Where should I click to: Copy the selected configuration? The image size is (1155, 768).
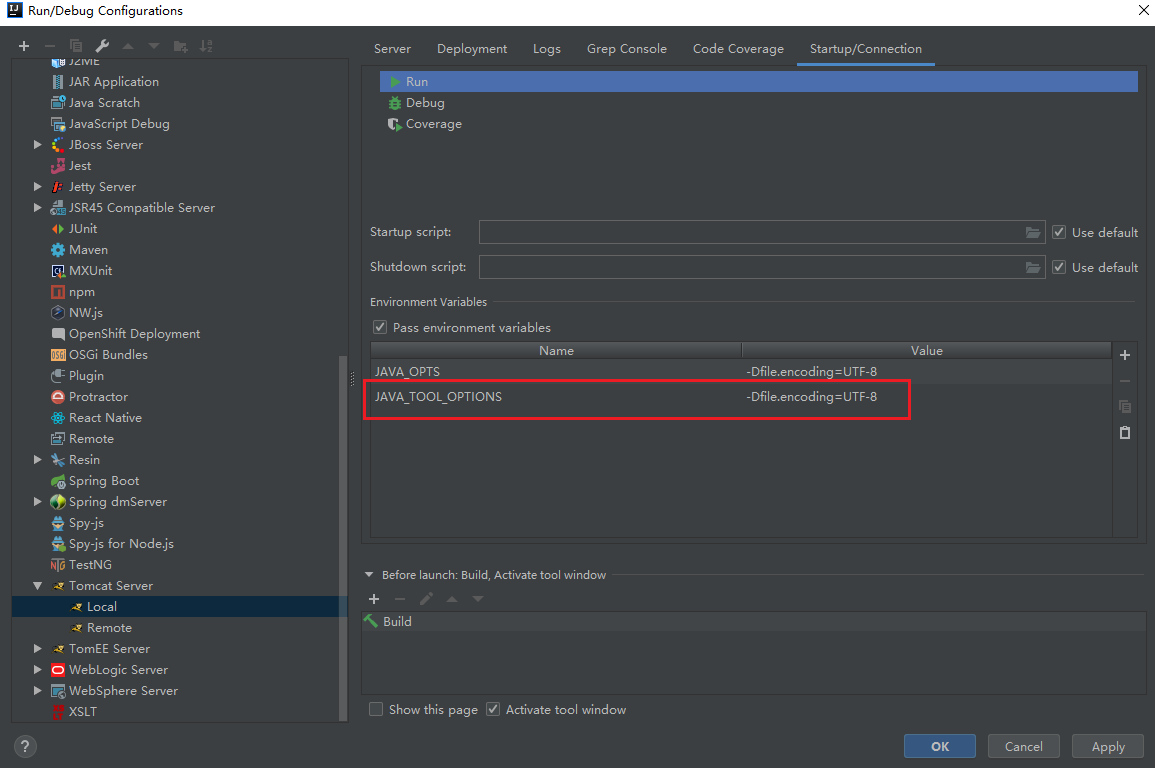(75, 46)
